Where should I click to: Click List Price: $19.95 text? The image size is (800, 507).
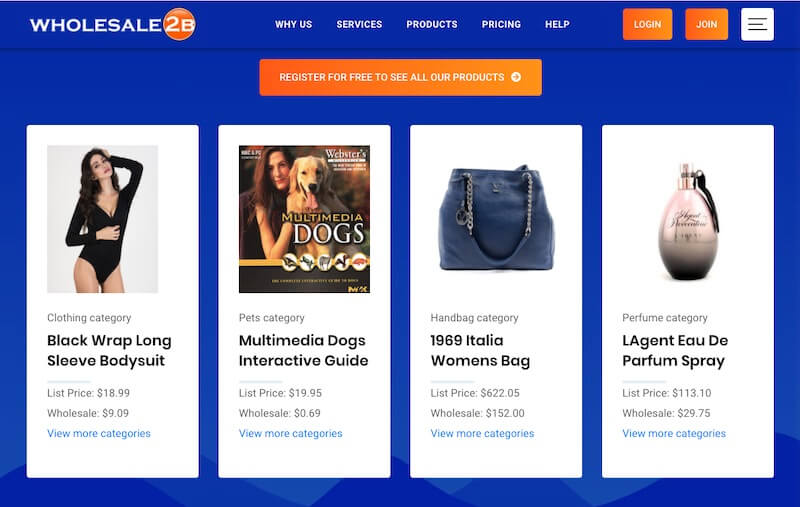tap(280, 393)
